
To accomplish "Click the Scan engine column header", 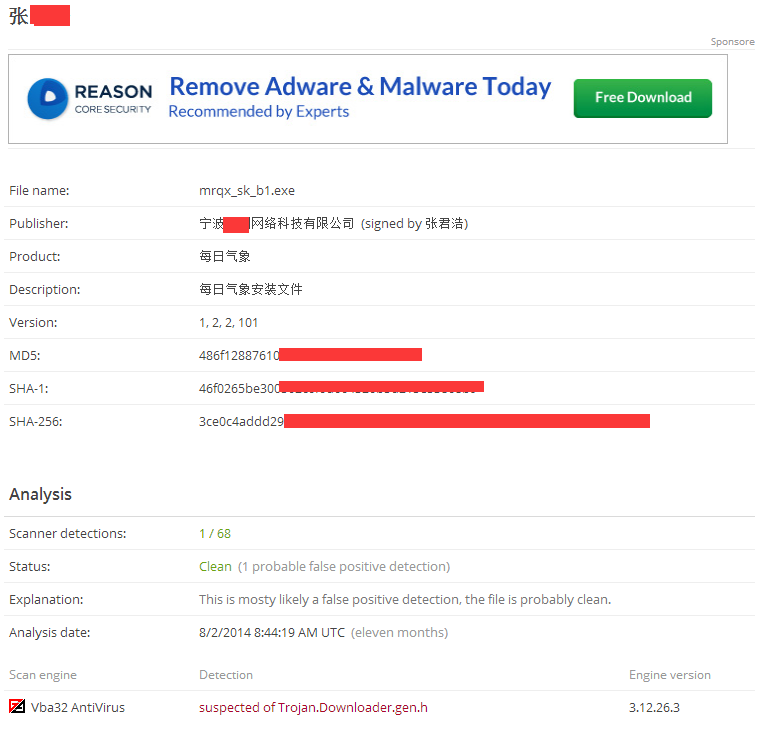I will 43,675.
